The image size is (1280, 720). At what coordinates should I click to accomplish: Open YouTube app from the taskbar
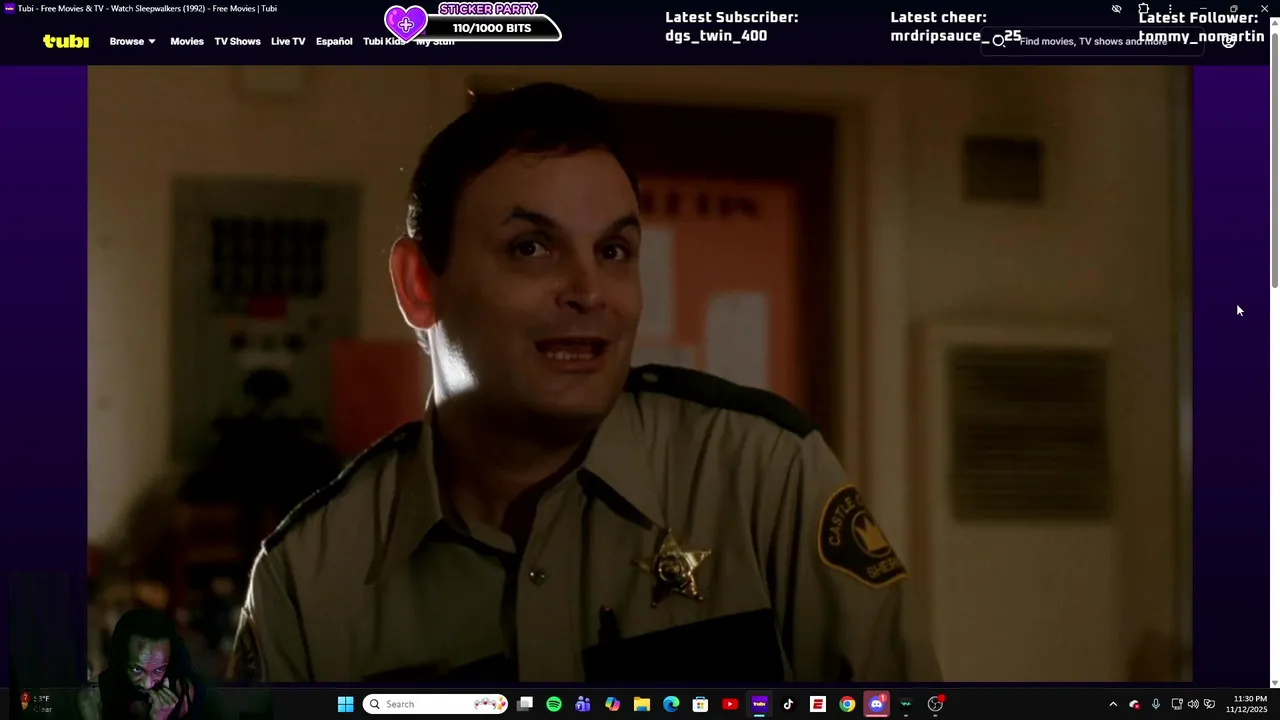click(730, 704)
